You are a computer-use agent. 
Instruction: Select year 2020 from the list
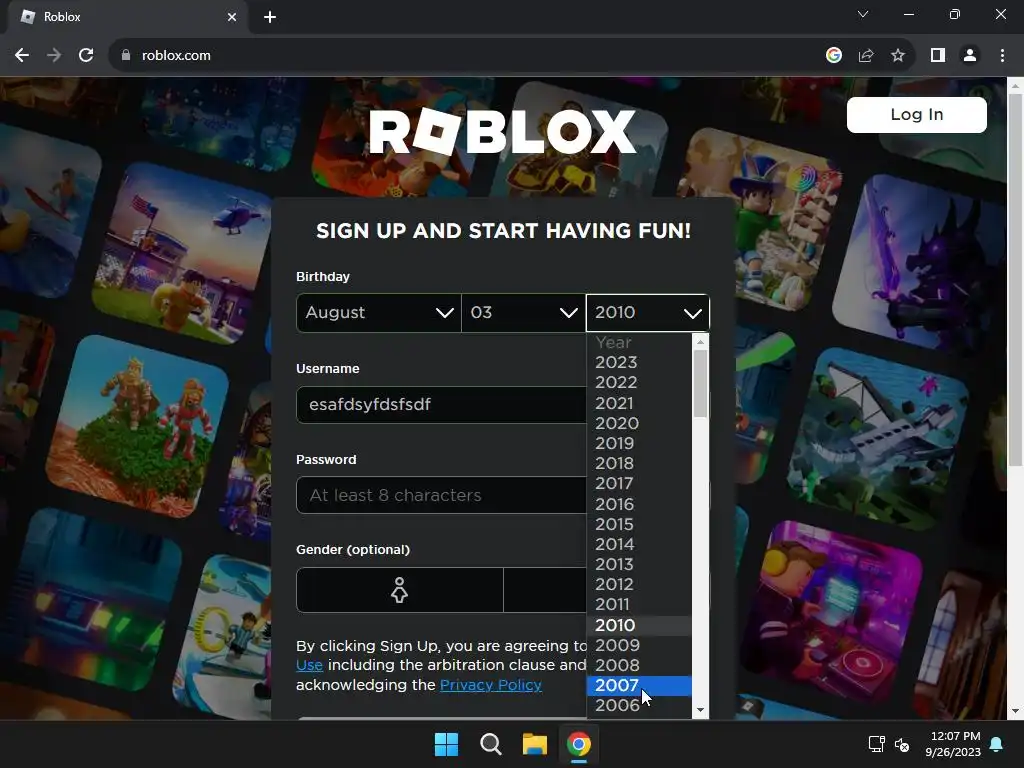[x=639, y=423]
